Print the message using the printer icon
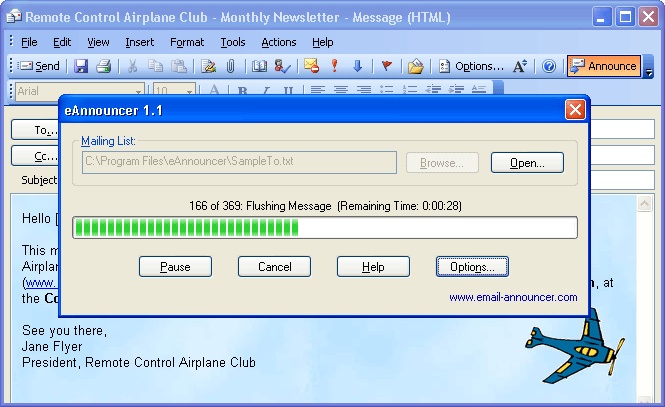This screenshot has width=665, height=407. [x=103, y=66]
